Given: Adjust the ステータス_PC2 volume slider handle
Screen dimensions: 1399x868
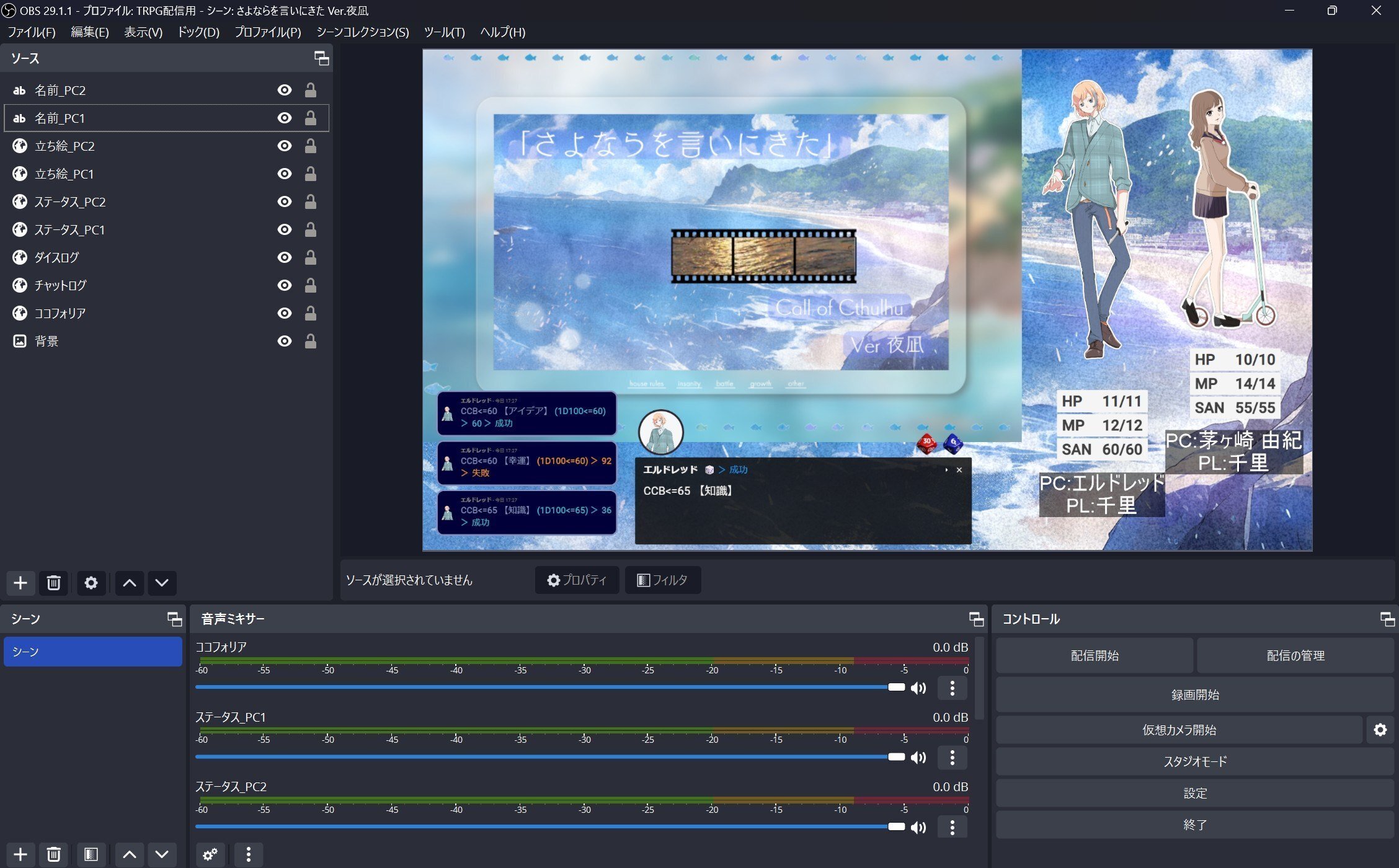Looking at the screenshot, I should click(x=896, y=826).
